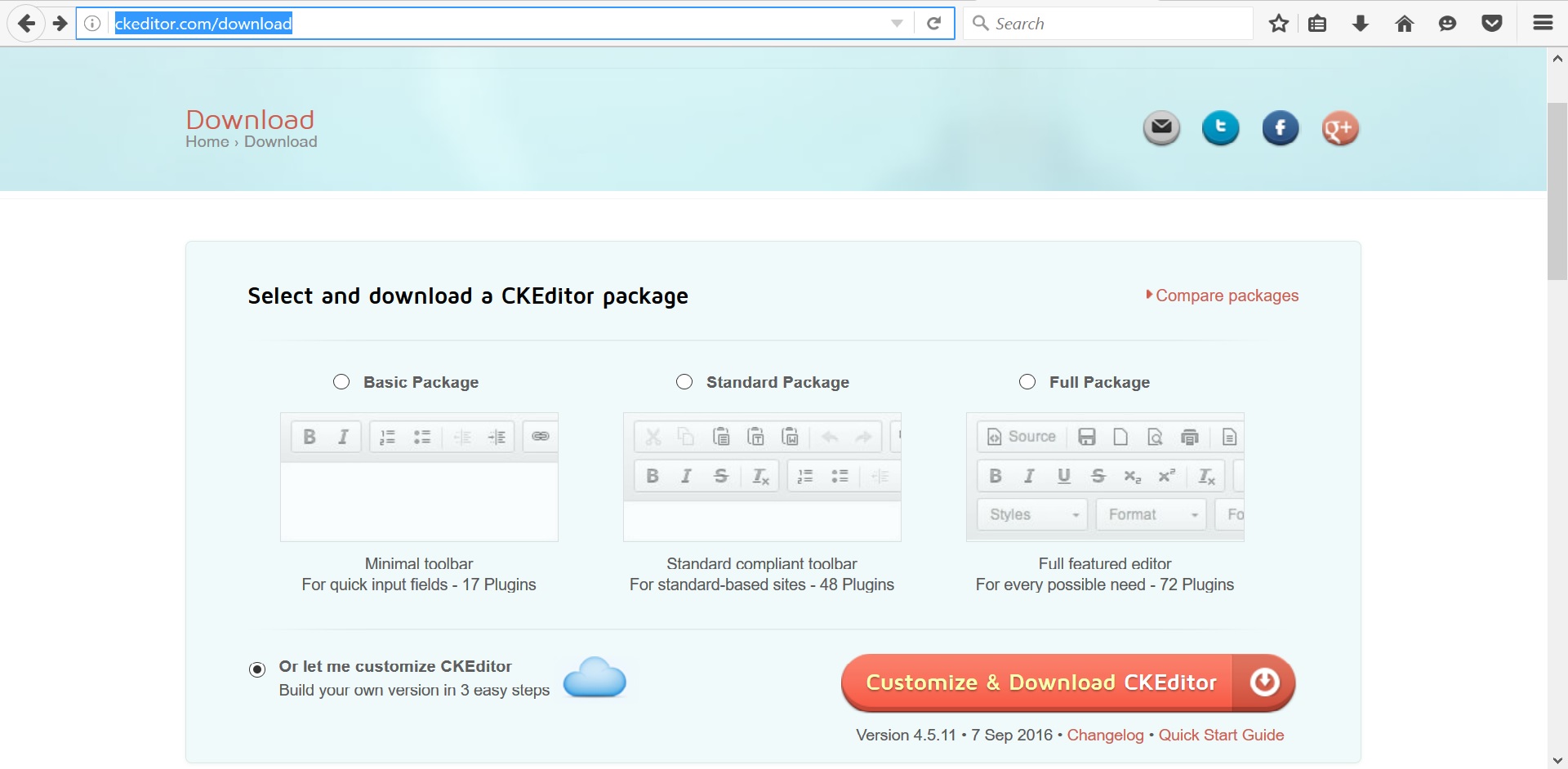Navigate to Home via the breadcrumb
Screen dimensions: 1568x769
coord(207,141)
